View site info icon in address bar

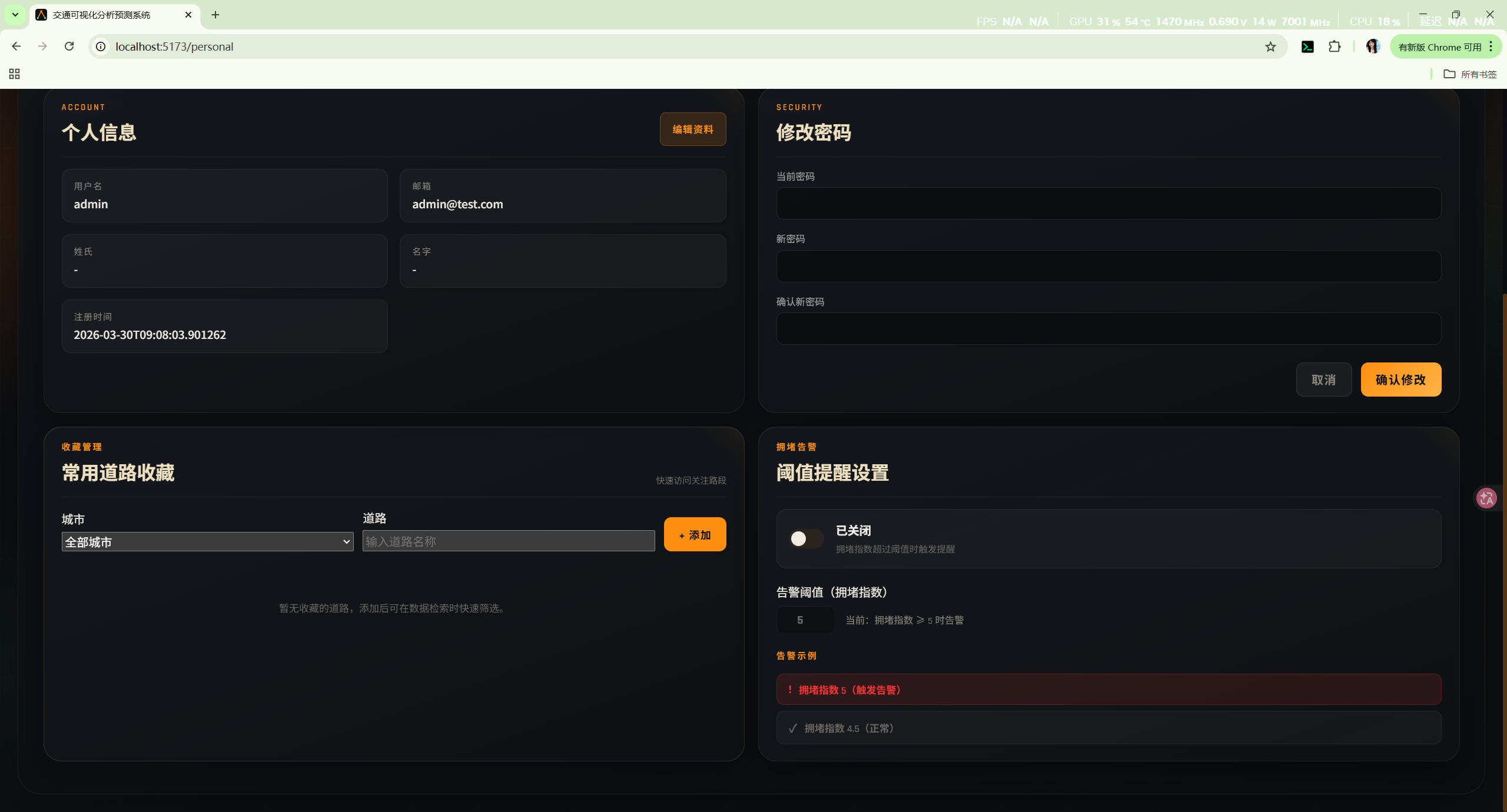pyautogui.click(x=101, y=46)
